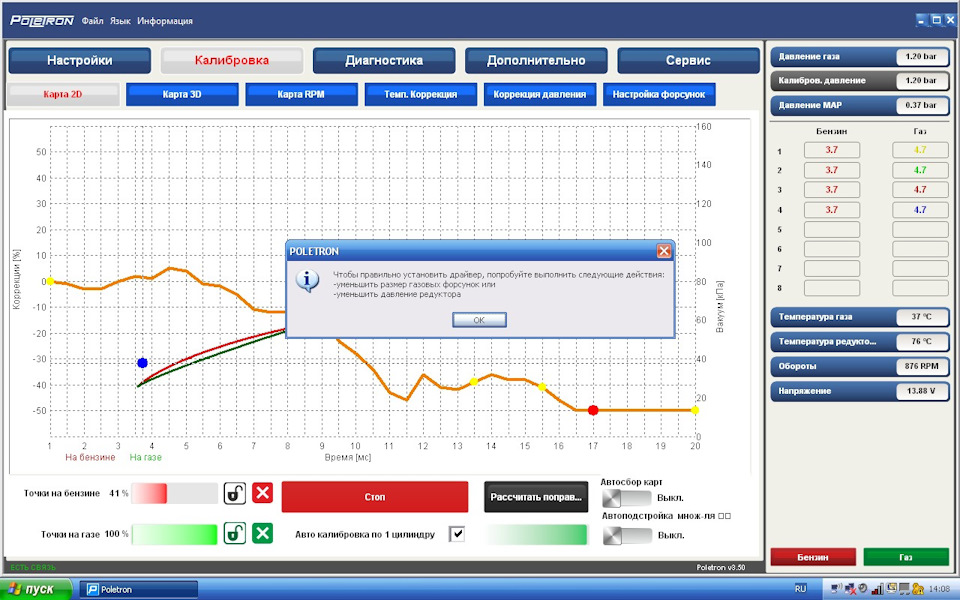The width and height of the screenshot is (960, 600).
Task: Click the red signal-bars tray icon
Action: click(x=877, y=589)
